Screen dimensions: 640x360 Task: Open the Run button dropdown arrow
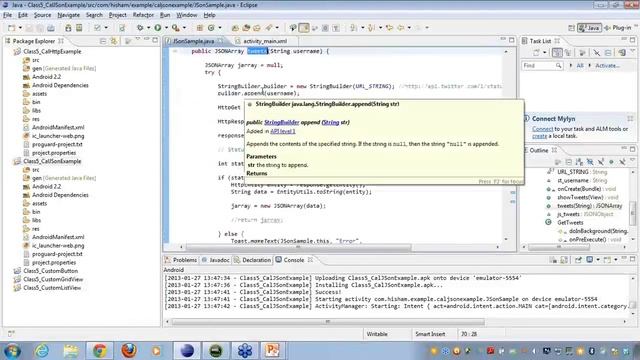click(166, 28)
